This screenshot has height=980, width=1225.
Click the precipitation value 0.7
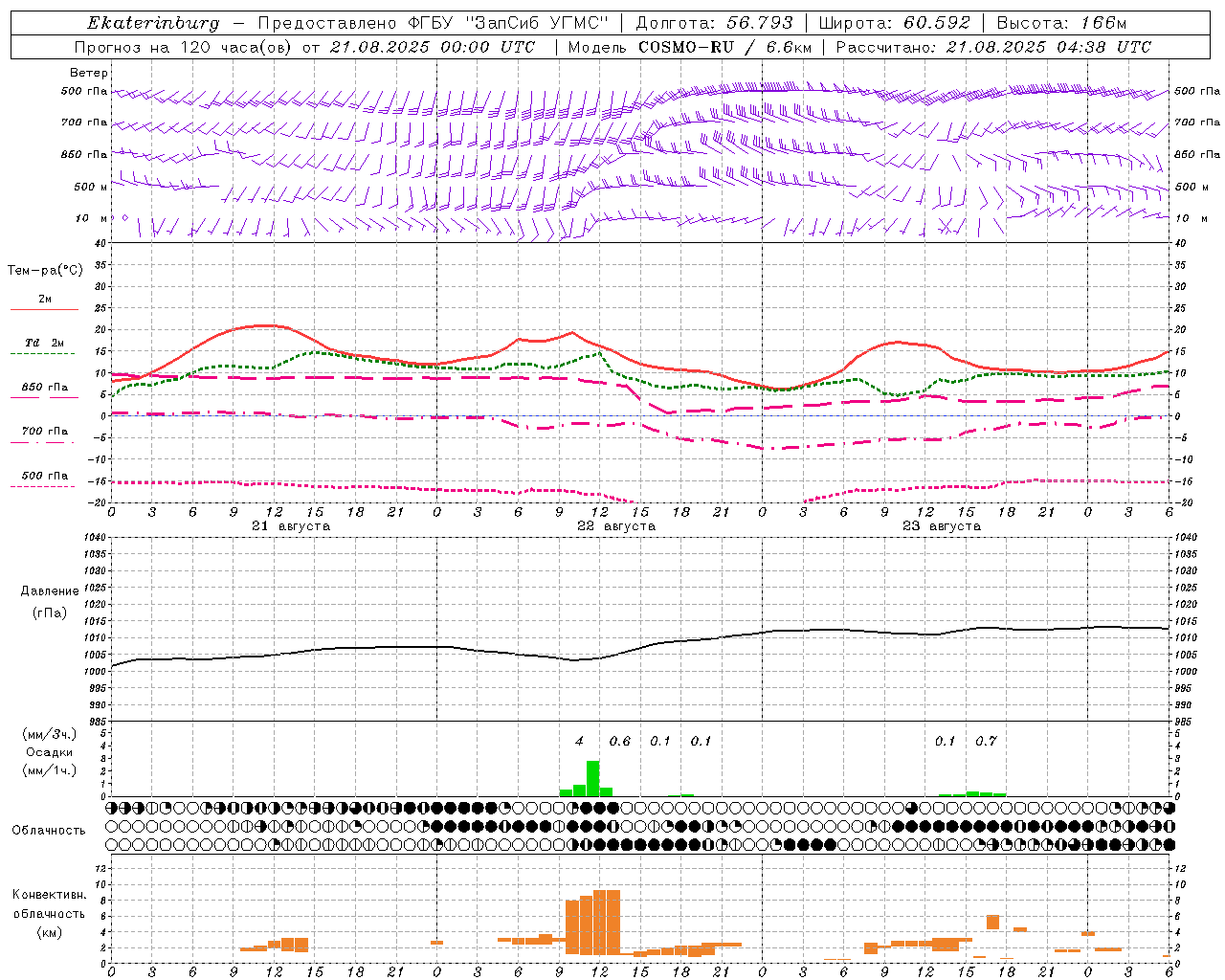(x=986, y=741)
